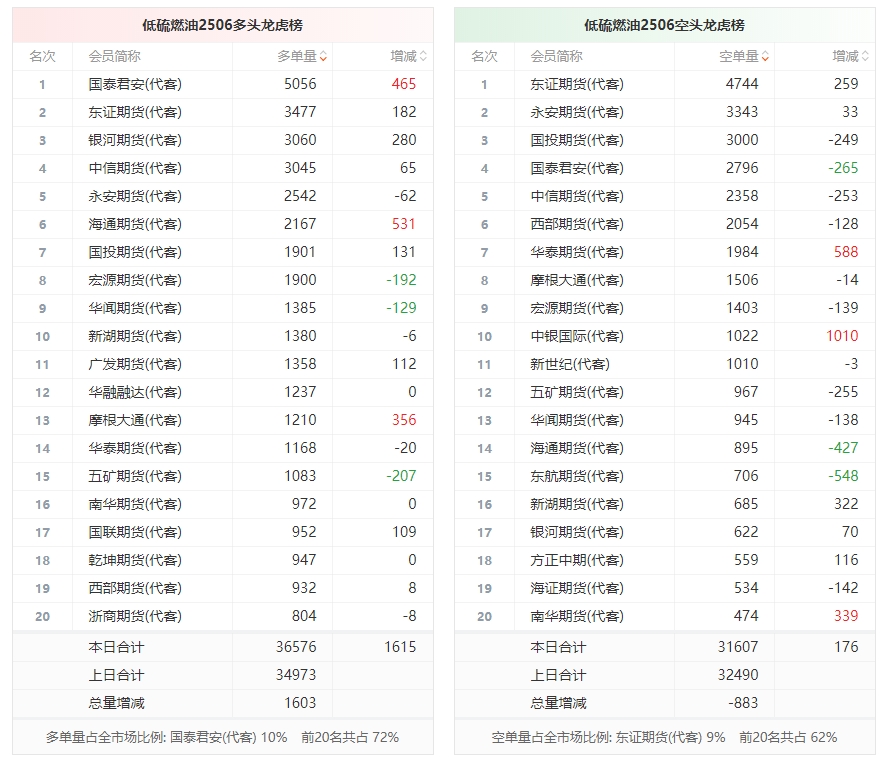Click short volume value 4744
The image size is (888, 763).
point(742,84)
